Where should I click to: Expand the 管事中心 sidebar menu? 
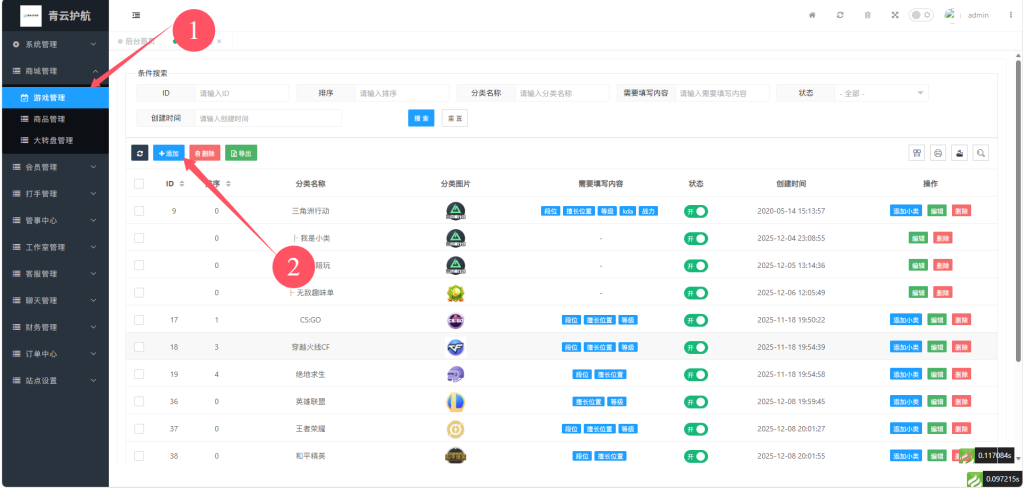(x=54, y=221)
